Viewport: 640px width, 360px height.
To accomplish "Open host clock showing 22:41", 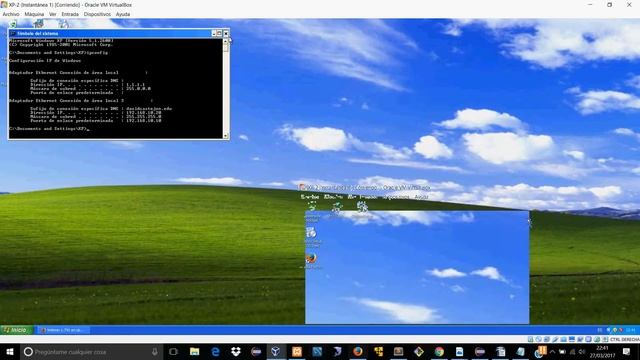I will pos(602,351).
